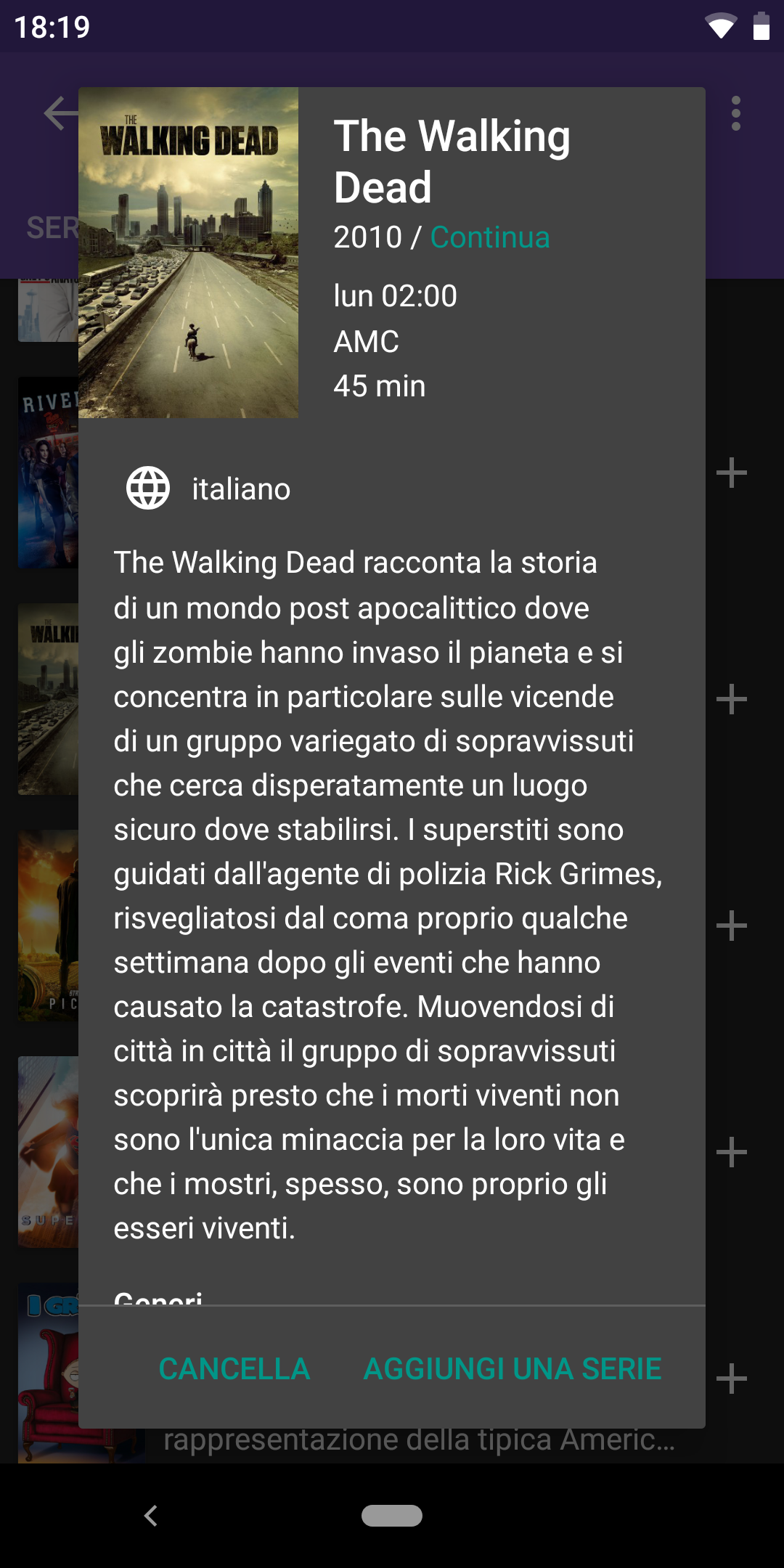
Task: Tap AGGIUNGI UNA SERIE button
Action: point(513,1369)
